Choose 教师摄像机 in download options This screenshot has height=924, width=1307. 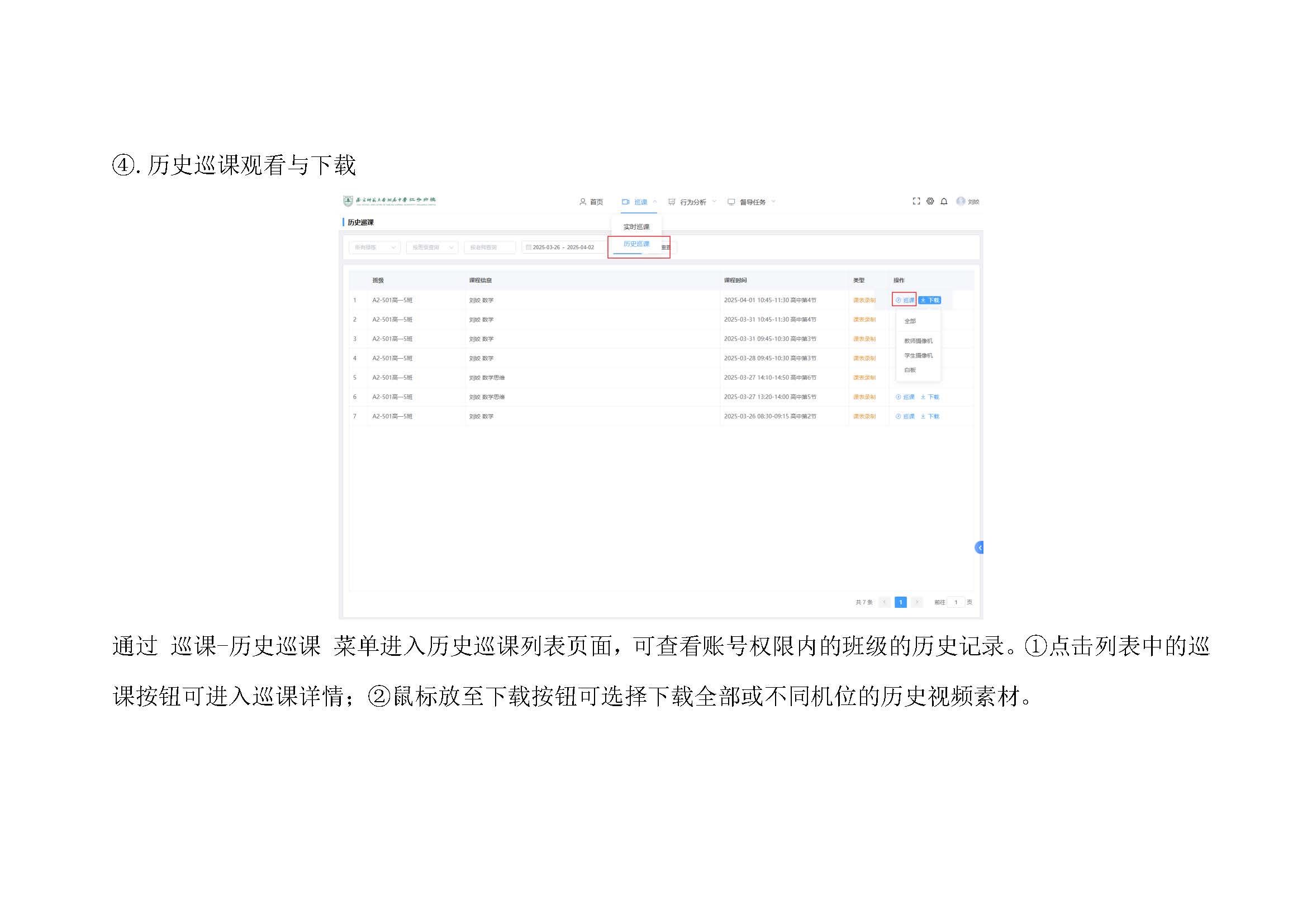click(x=918, y=341)
